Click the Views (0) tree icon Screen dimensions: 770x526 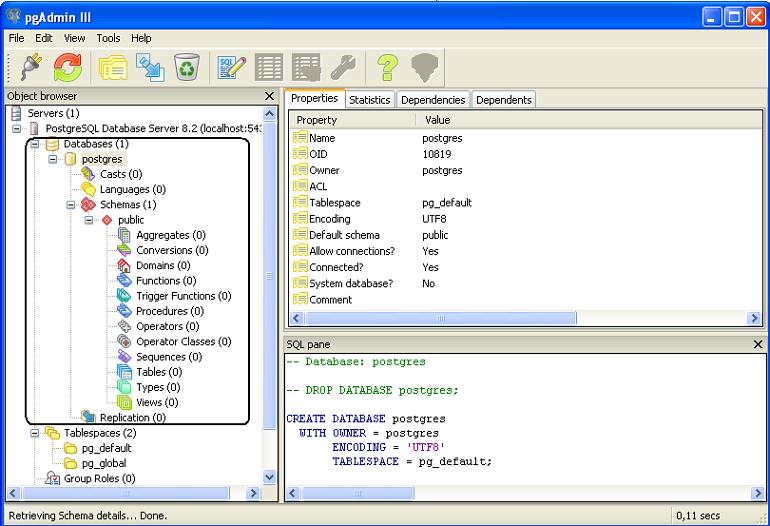[124, 402]
